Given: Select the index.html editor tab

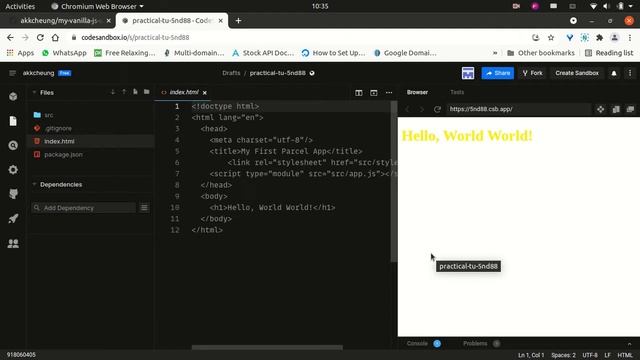Looking at the screenshot, I should 184,92.
